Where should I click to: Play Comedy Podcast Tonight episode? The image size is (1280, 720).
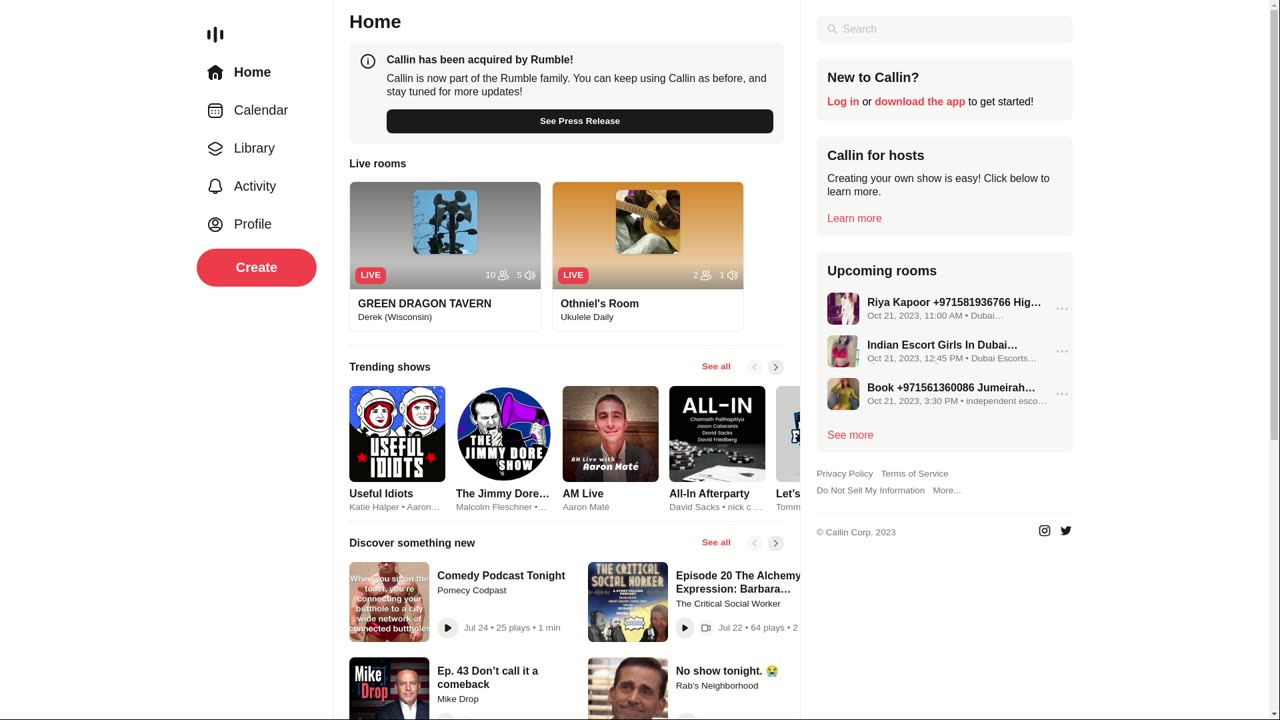tap(447, 628)
